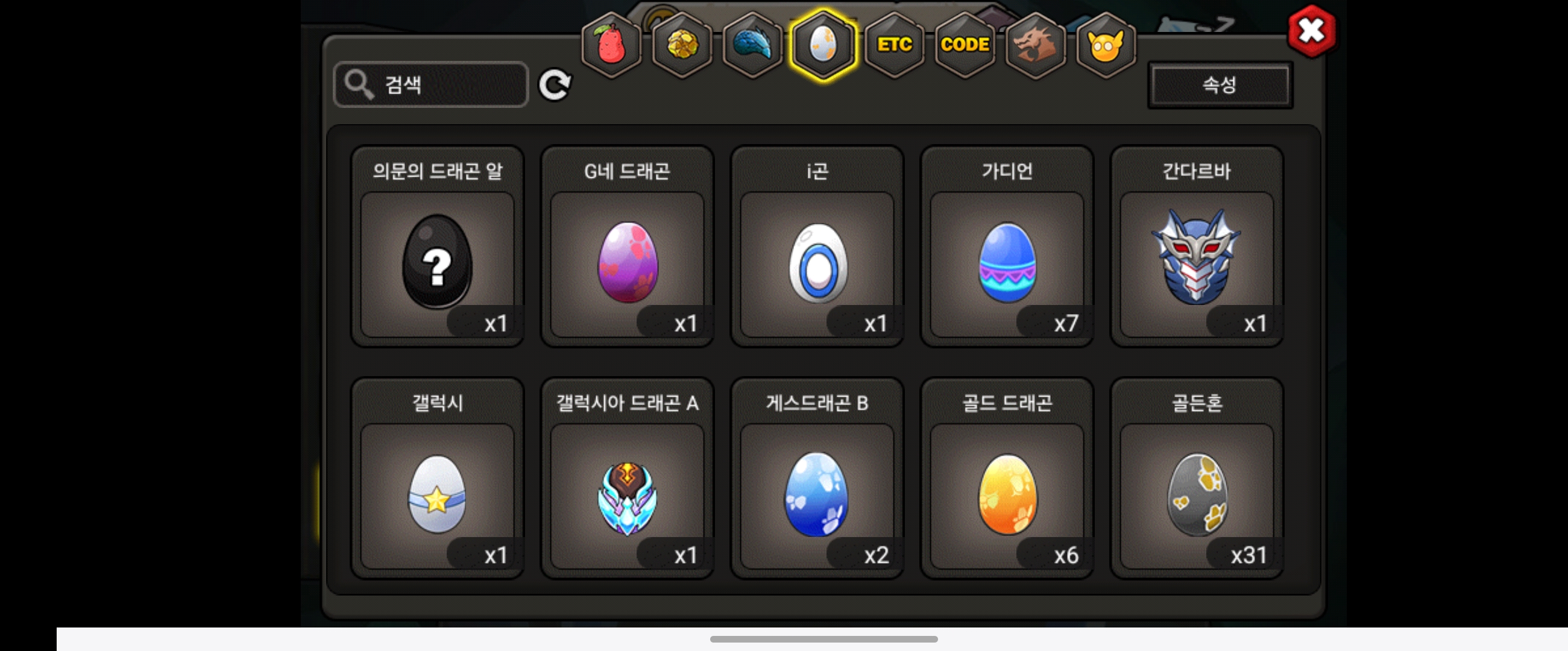The width and height of the screenshot is (1568, 651).
Task: Select the gold nugget category icon
Action: click(682, 45)
